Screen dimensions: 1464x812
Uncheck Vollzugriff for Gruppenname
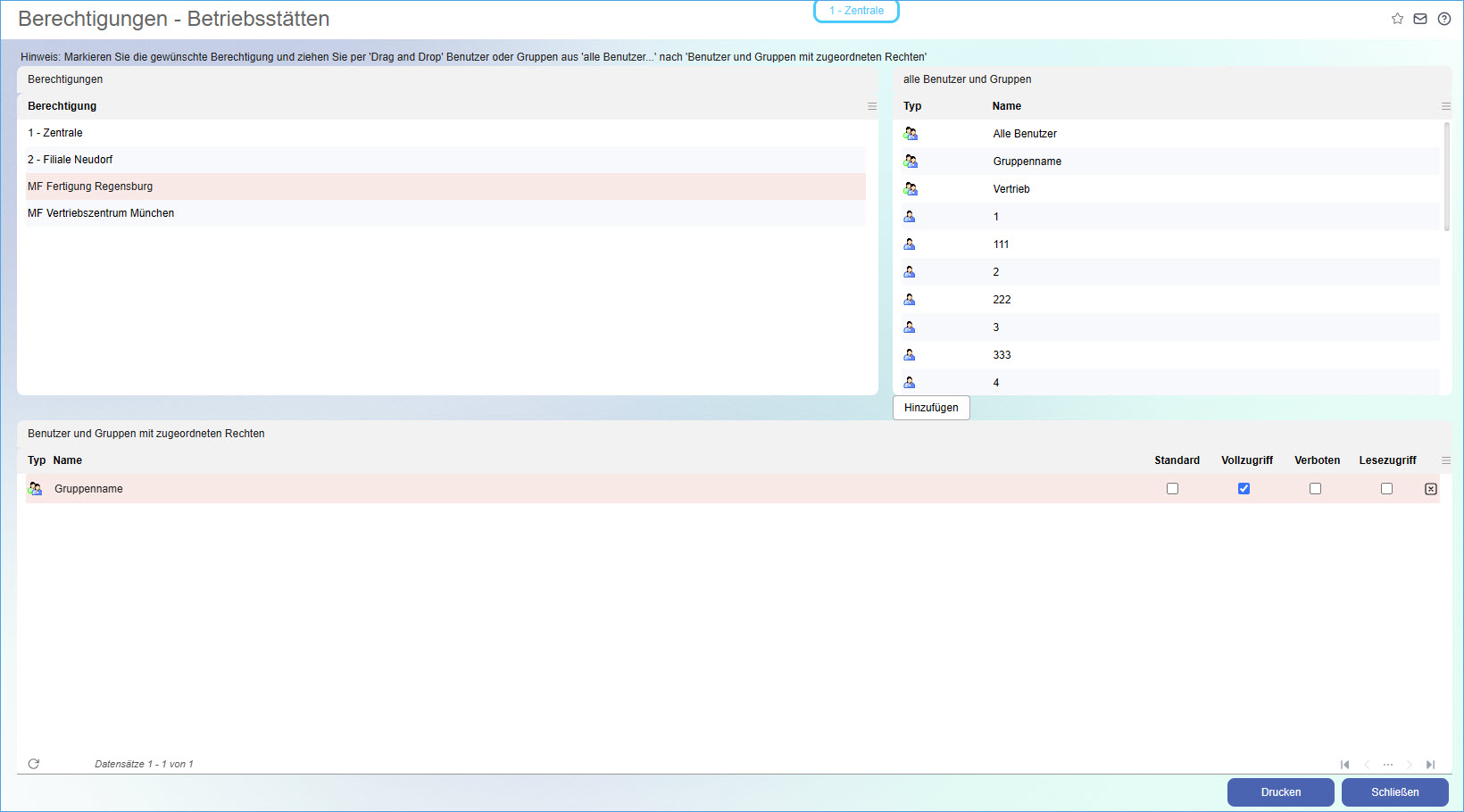tap(1244, 489)
